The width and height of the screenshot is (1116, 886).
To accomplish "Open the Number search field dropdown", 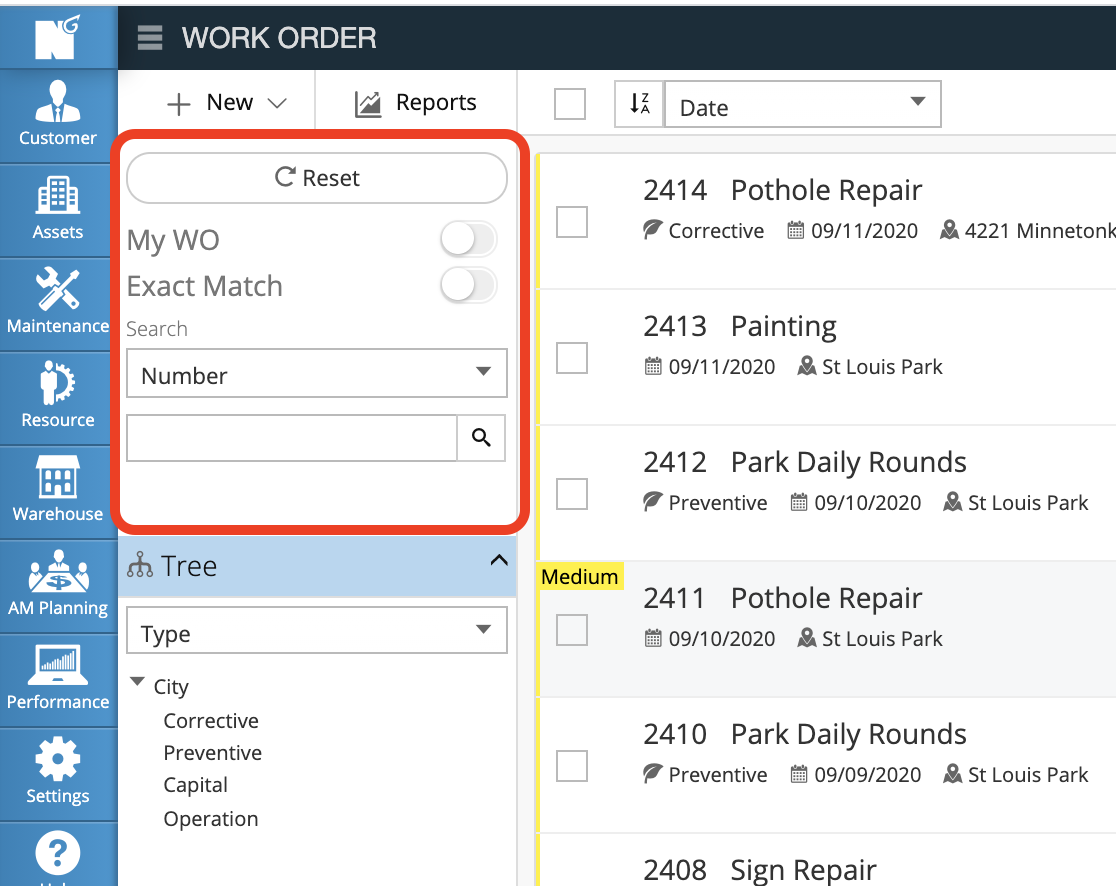I will (316, 375).
